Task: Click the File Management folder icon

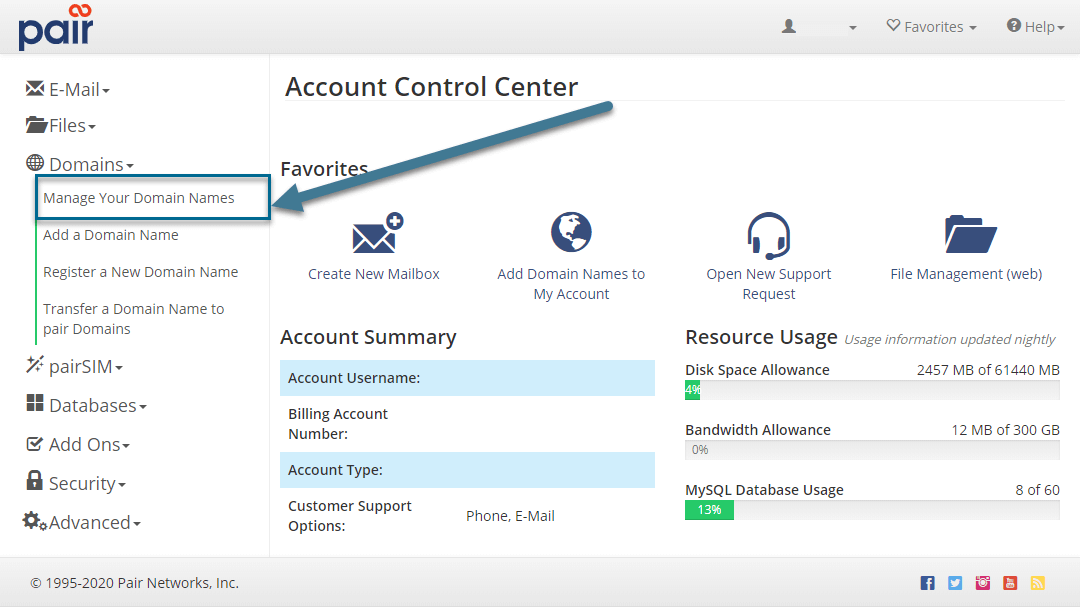Action: pyautogui.click(x=970, y=234)
